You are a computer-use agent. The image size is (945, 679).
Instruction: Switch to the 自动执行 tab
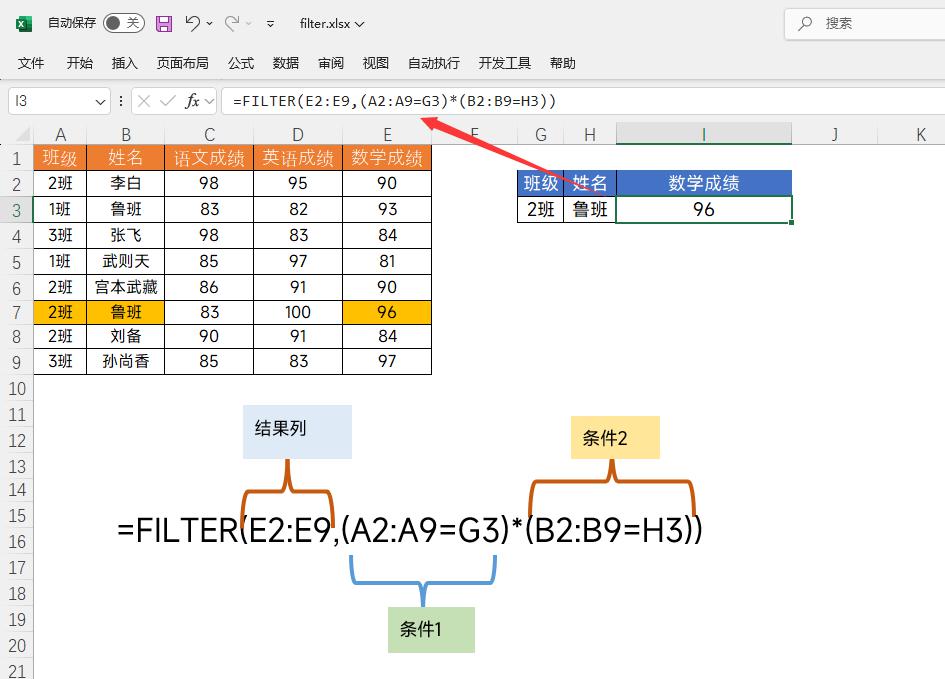[434, 63]
